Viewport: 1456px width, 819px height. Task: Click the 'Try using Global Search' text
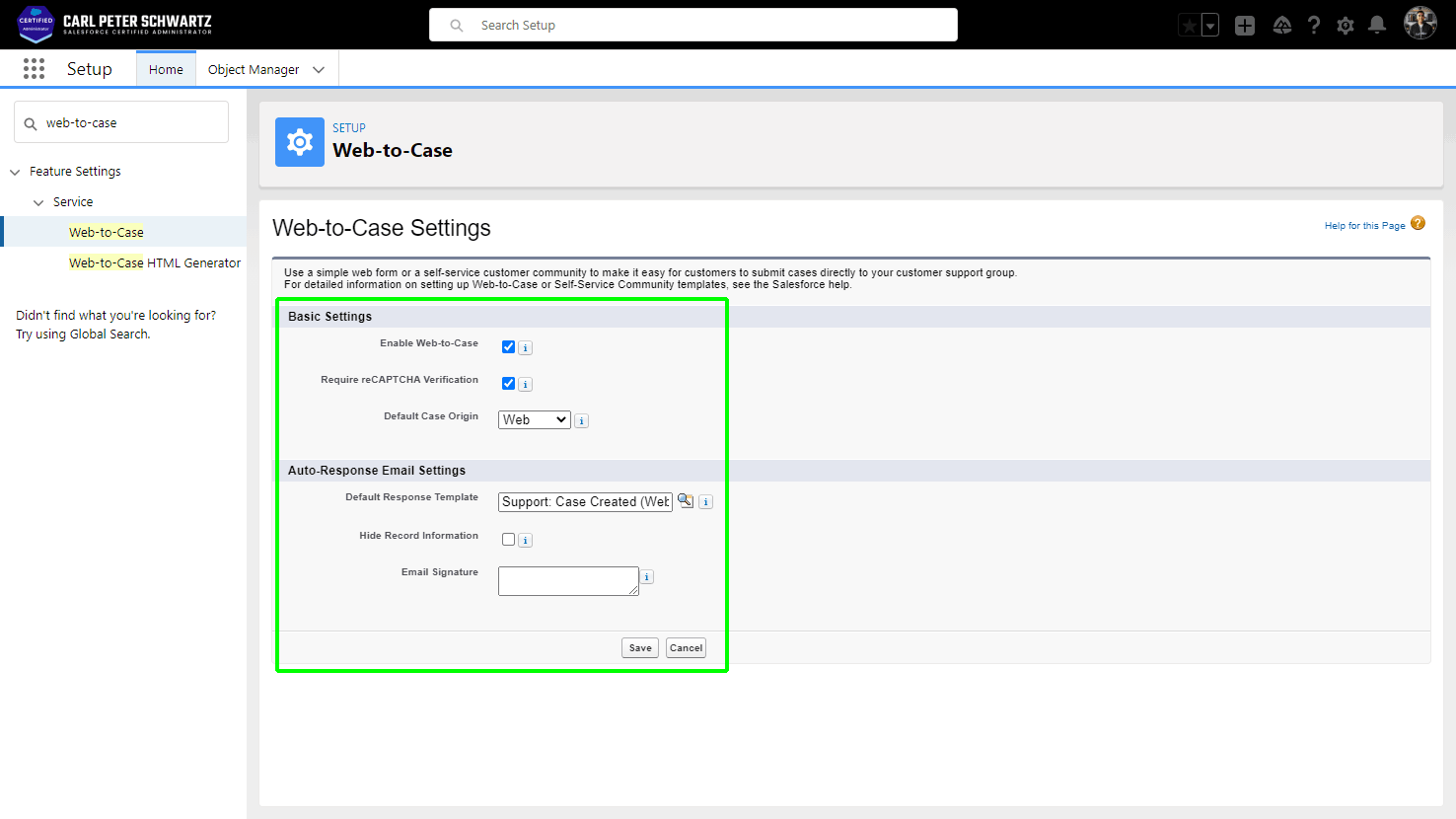tap(83, 335)
